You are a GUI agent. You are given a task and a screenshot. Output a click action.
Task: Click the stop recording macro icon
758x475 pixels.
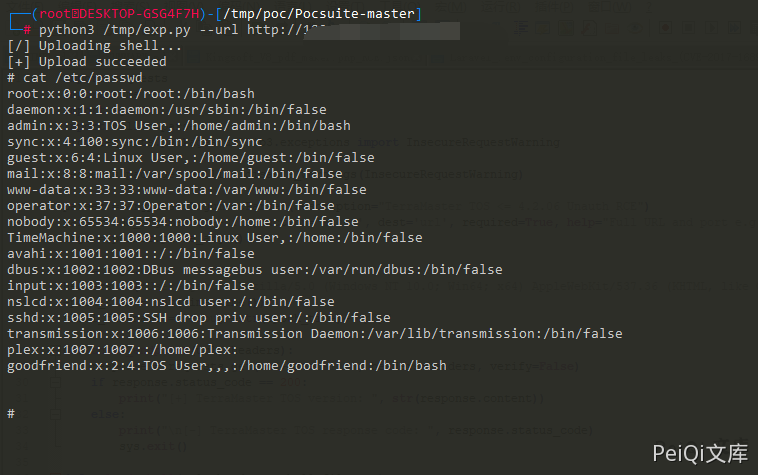(688, 28)
